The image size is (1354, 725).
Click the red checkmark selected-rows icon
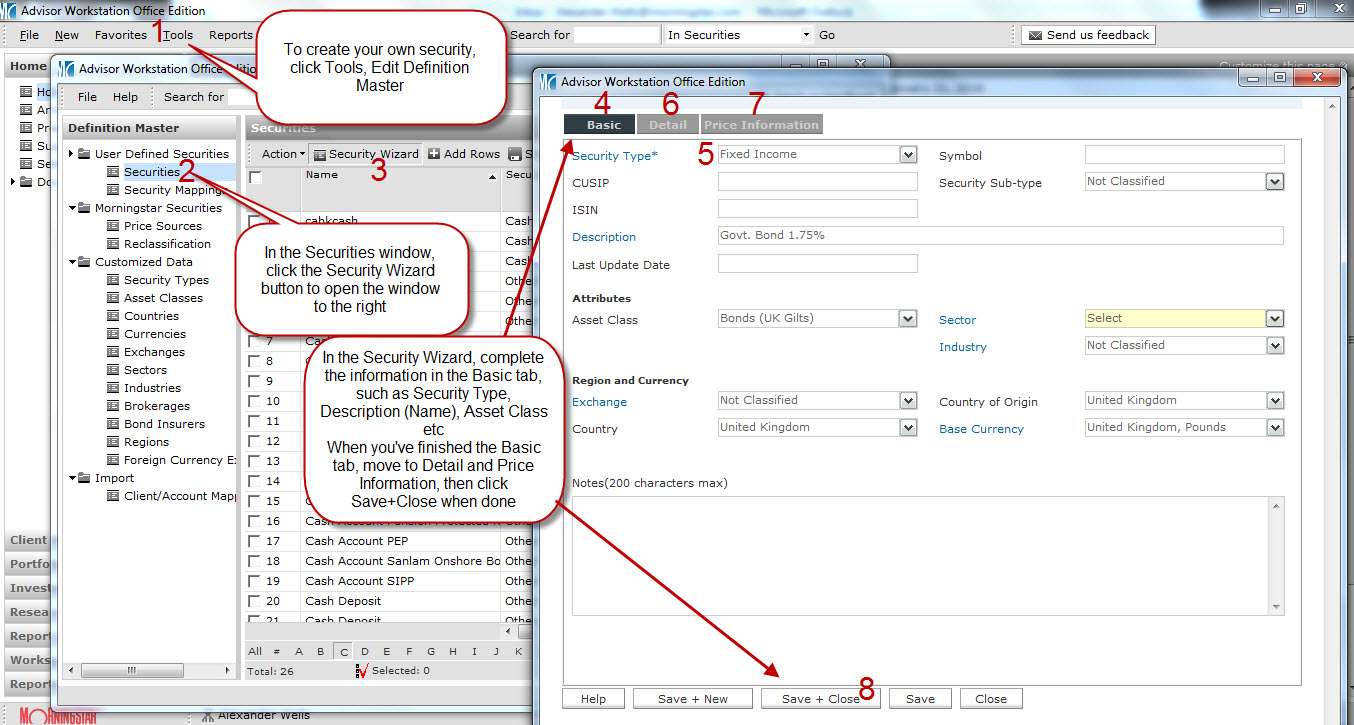(x=361, y=671)
